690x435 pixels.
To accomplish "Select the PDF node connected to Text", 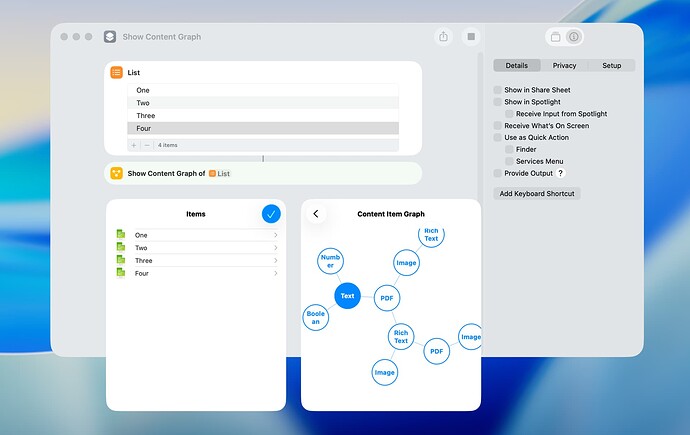I will pyautogui.click(x=387, y=298).
